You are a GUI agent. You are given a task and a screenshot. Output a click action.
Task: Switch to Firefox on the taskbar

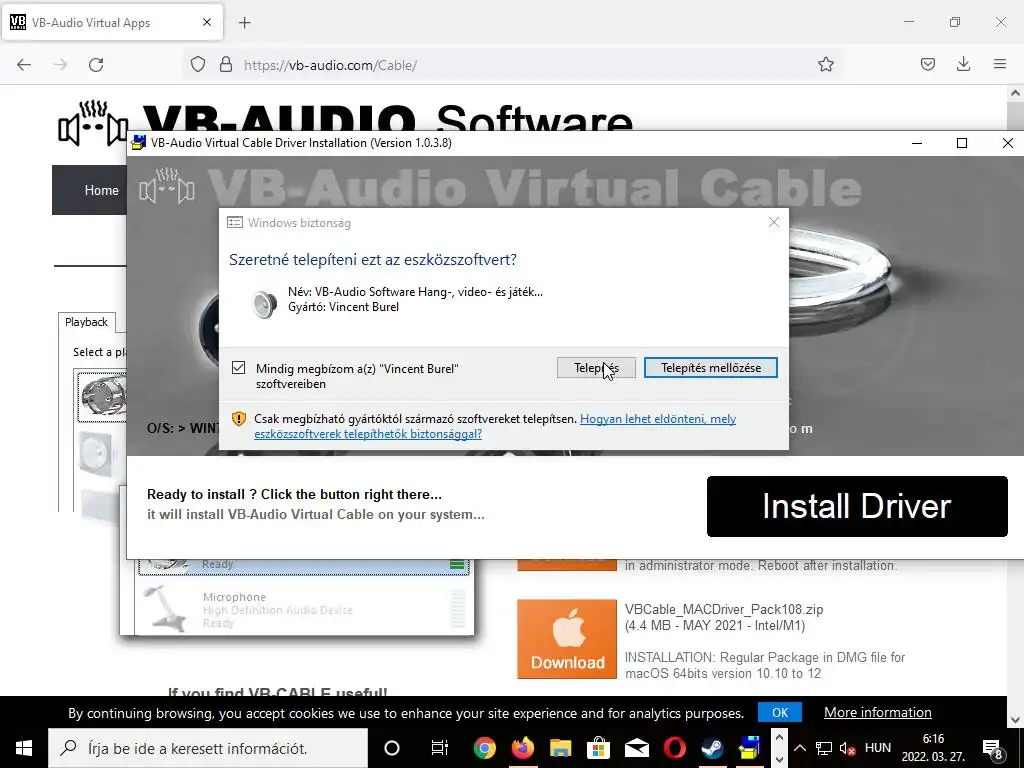click(x=522, y=748)
